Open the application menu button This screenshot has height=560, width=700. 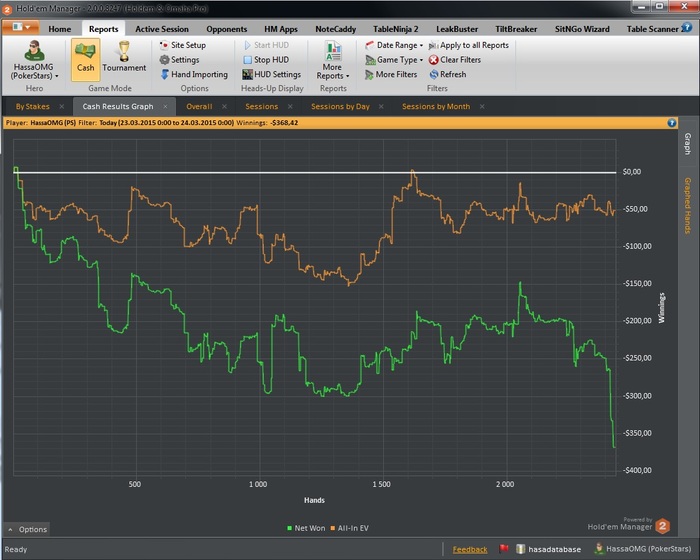20,27
